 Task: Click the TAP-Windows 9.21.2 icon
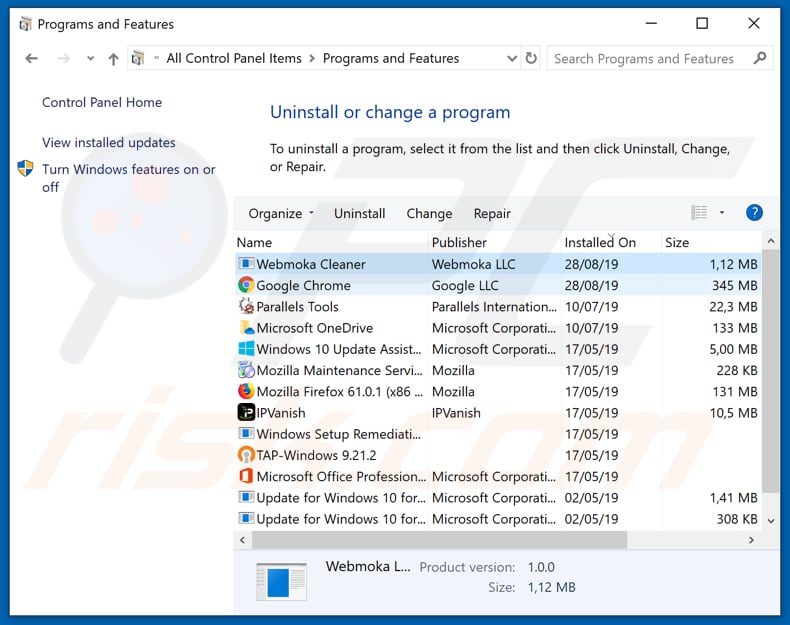tap(246, 455)
